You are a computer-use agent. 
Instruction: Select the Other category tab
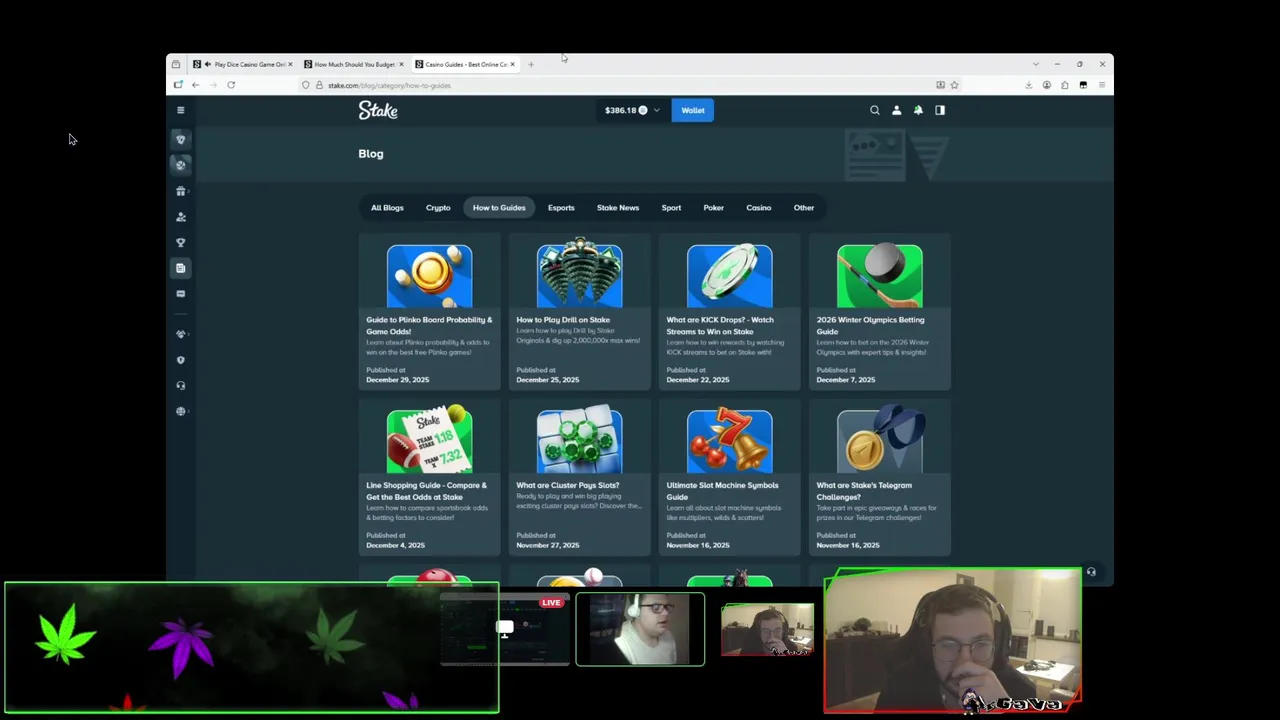804,208
